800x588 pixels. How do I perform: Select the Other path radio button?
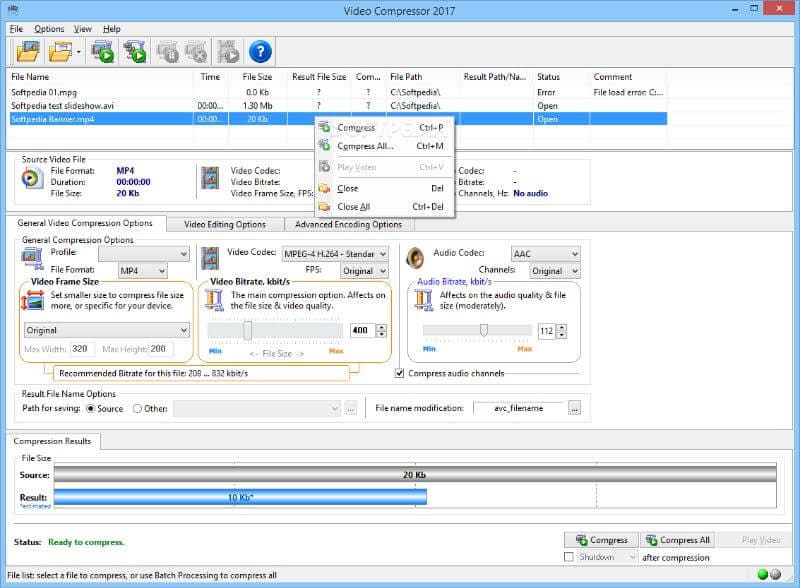(135, 408)
